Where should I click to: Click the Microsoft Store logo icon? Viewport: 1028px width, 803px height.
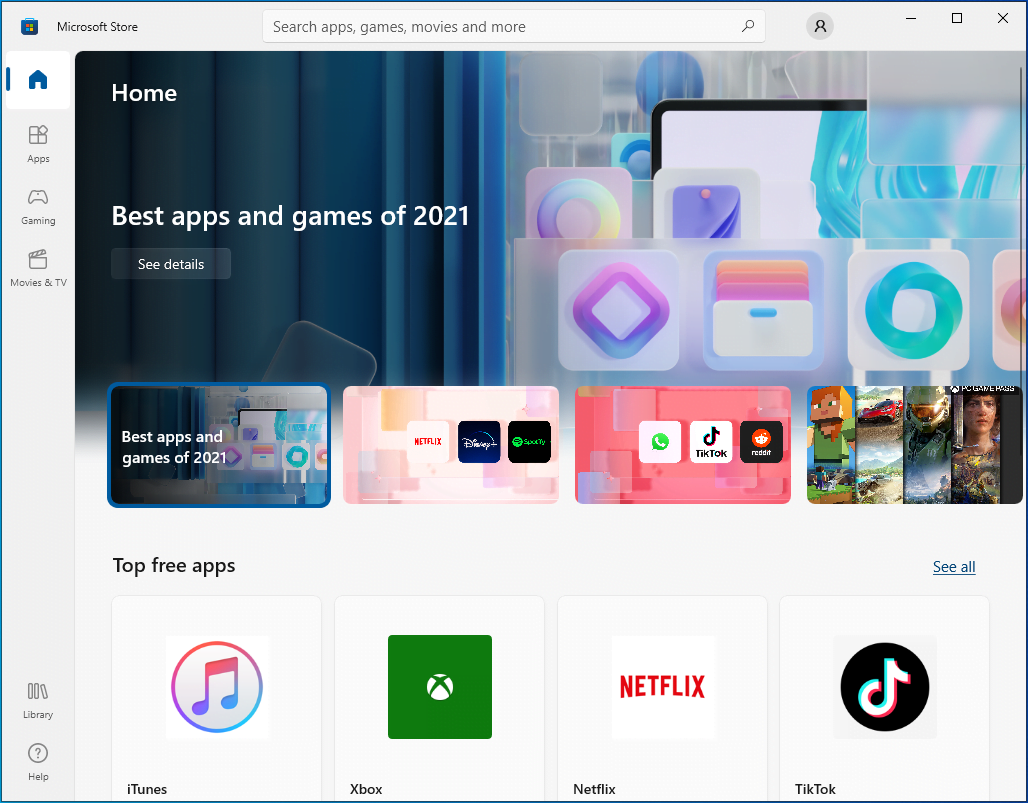point(30,27)
